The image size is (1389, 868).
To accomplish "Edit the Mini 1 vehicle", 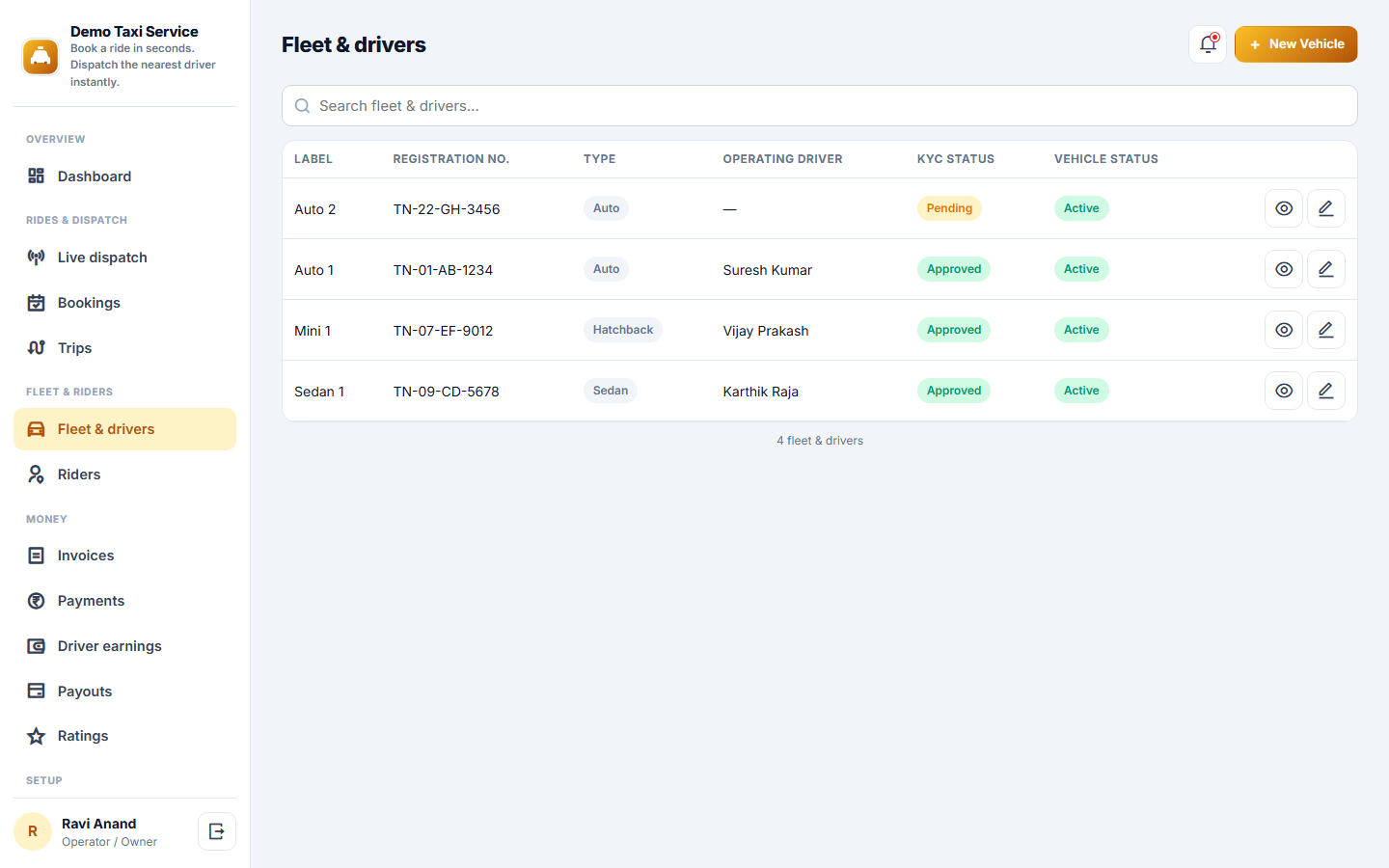I will (1326, 330).
